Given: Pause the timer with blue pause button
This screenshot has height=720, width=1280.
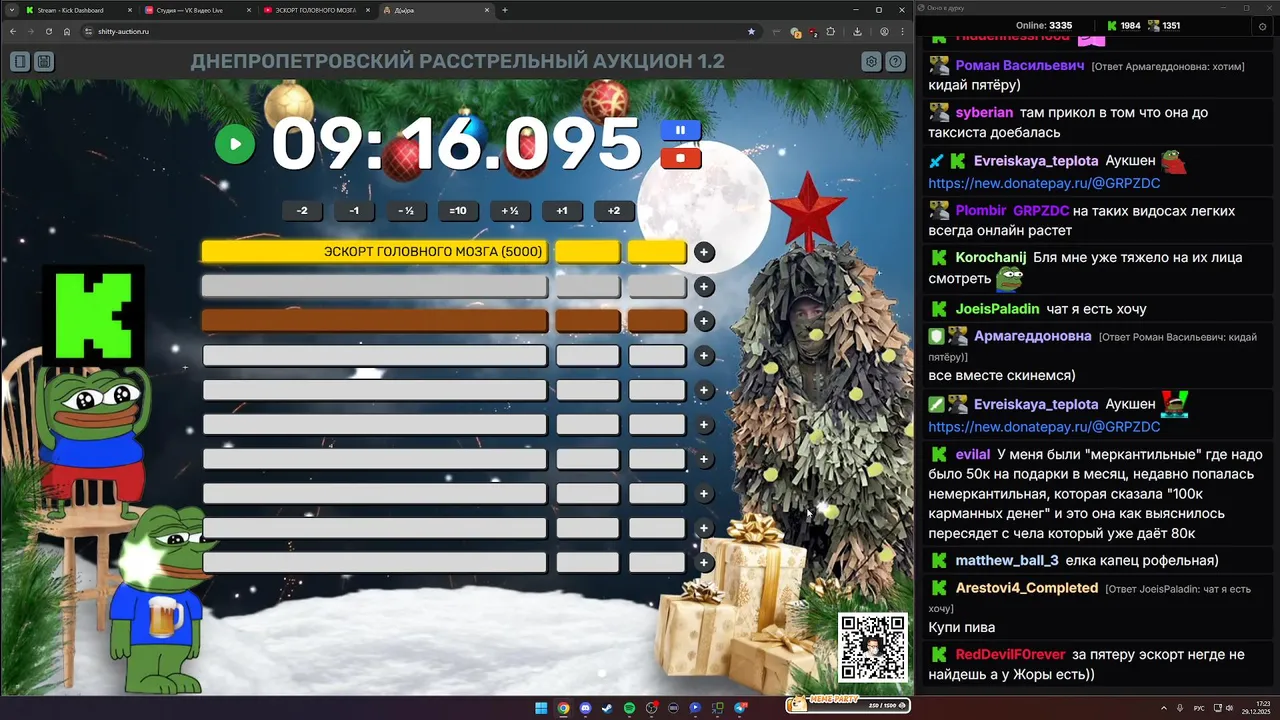Looking at the screenshot, I should [680, 130].
